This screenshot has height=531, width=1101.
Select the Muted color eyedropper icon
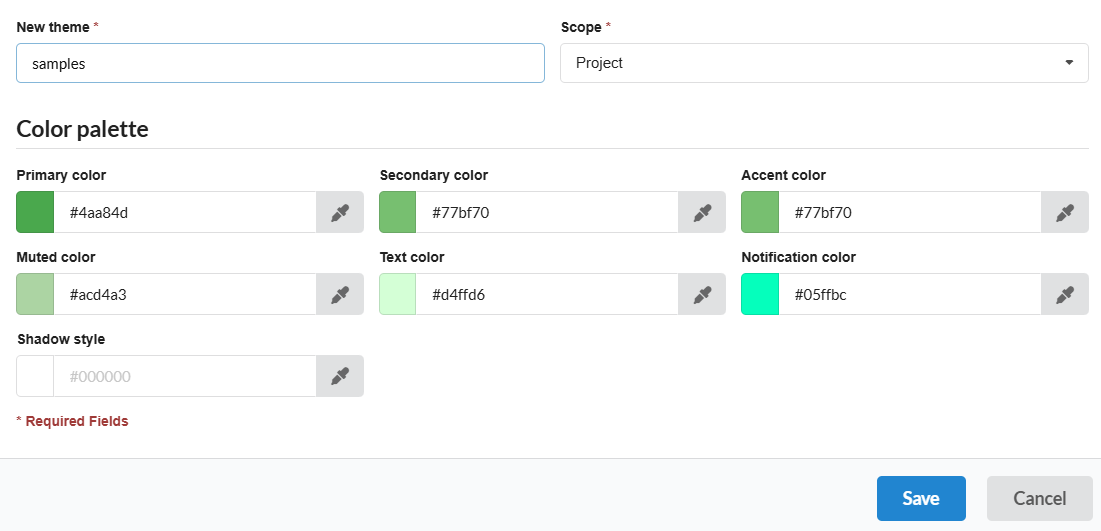pyautogui.click(x=340, y=294)
